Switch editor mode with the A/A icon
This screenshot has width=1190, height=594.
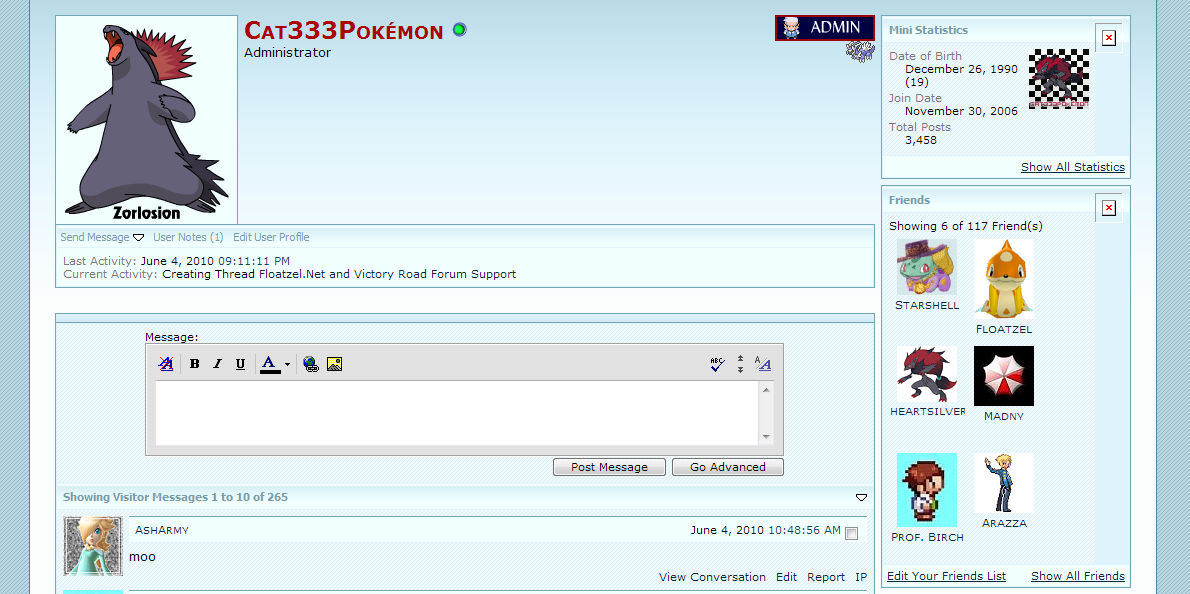click(x=762, y=364)
